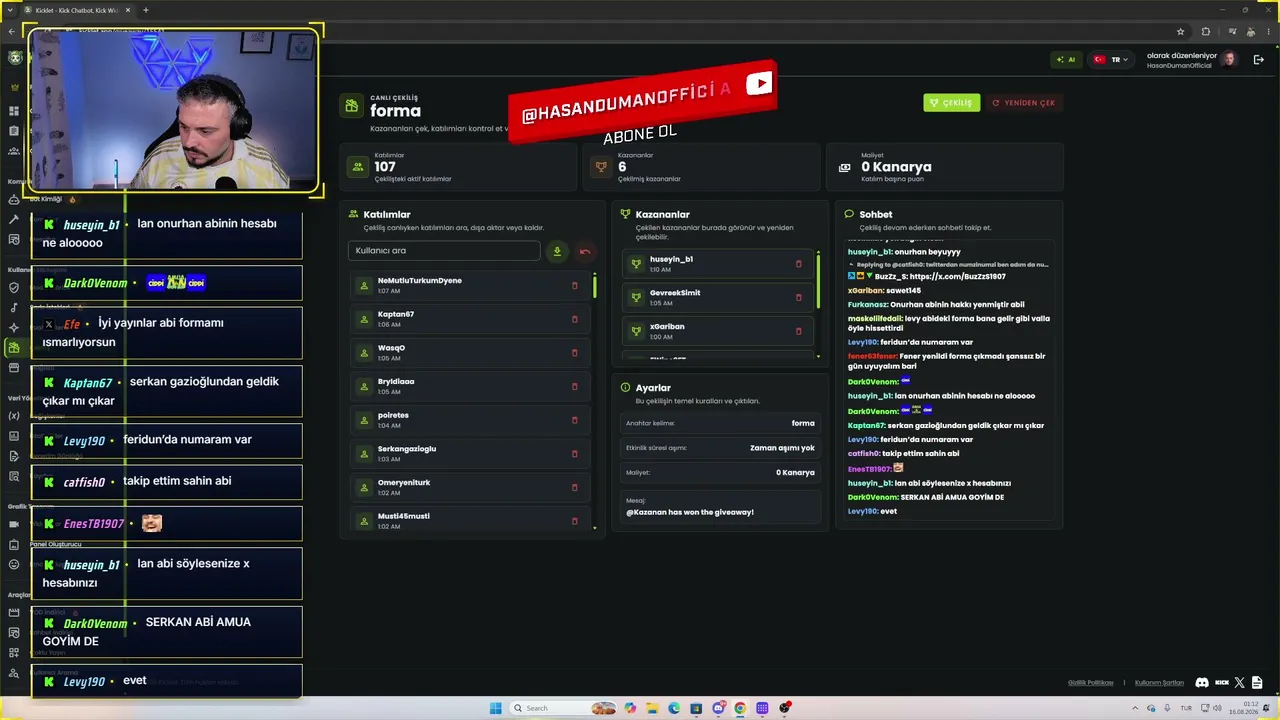Viewport: 1280px width, 720px height.
Task: Open the Discord link in footer
Action: click(x=1202, y=682)
